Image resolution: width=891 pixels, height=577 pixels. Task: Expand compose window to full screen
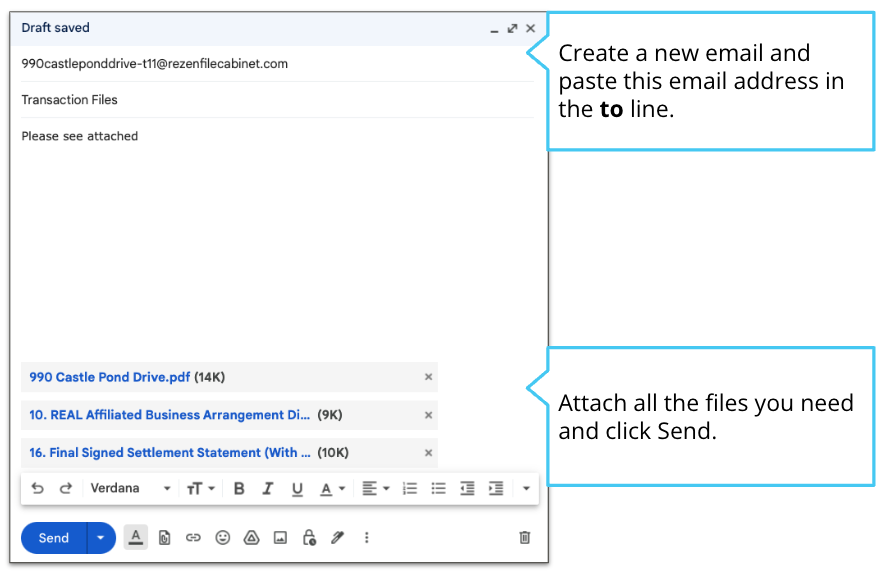pos(513,28)
